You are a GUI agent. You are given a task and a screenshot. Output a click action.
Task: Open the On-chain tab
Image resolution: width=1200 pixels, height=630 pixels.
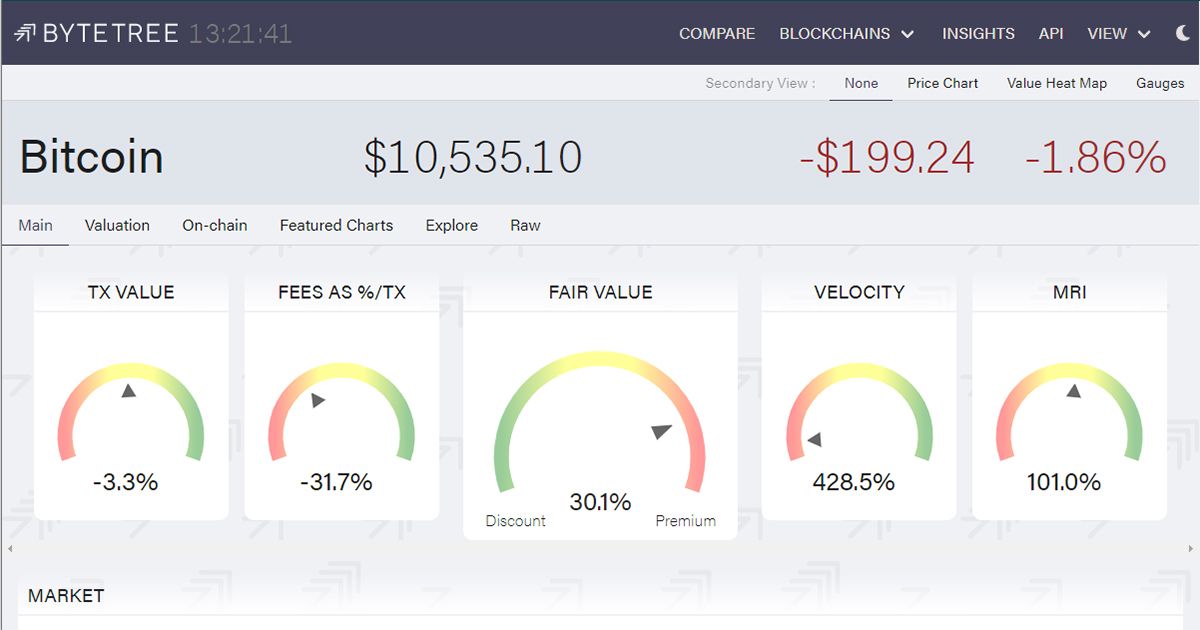[x=214, y=225]
